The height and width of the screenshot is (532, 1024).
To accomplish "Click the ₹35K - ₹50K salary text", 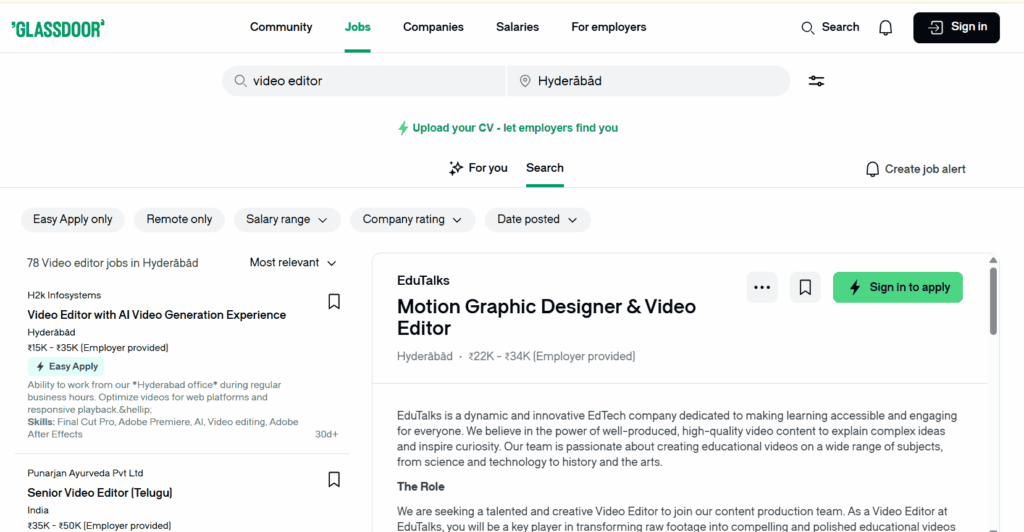I will (x=99, y=525).
